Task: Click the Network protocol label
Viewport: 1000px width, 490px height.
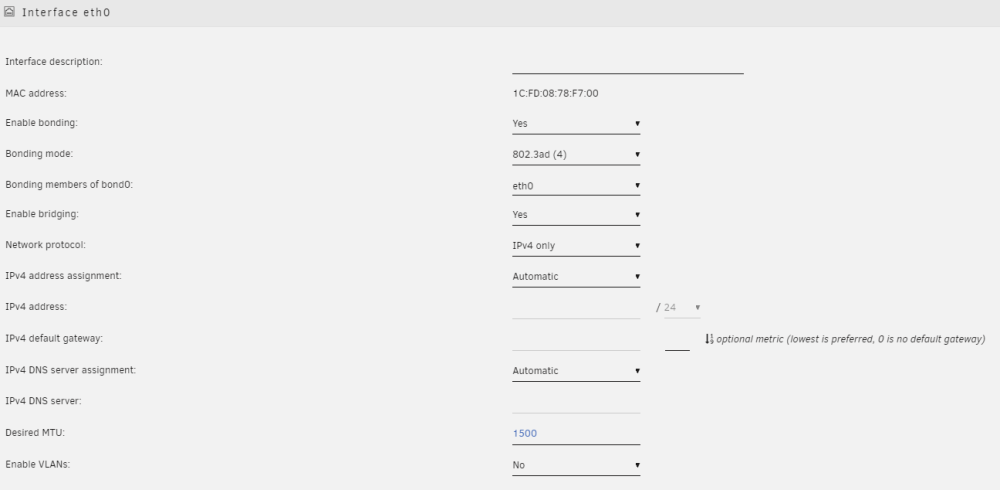Action: point(45,245)
